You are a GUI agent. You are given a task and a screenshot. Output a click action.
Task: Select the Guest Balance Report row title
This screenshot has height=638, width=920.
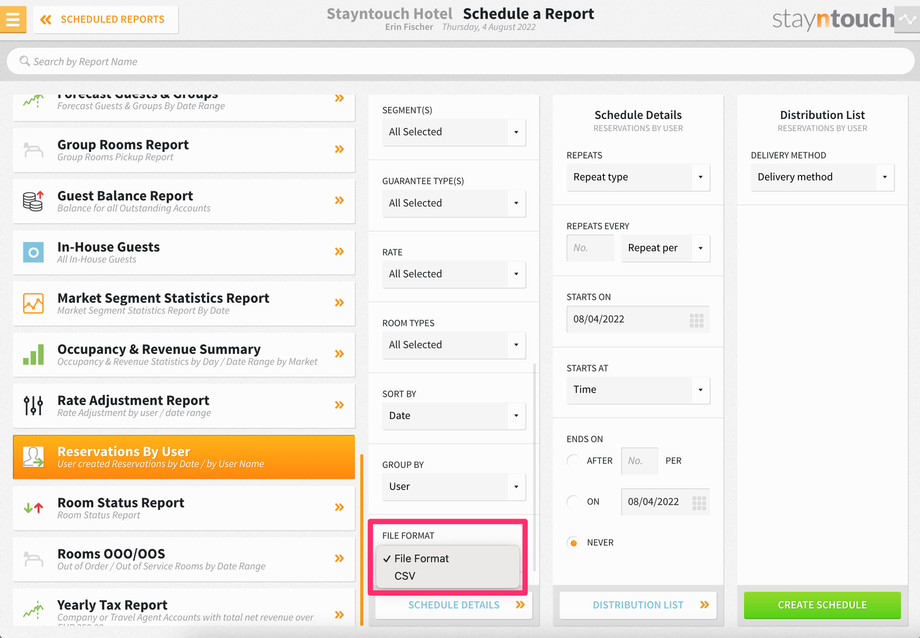click(125, 196)
